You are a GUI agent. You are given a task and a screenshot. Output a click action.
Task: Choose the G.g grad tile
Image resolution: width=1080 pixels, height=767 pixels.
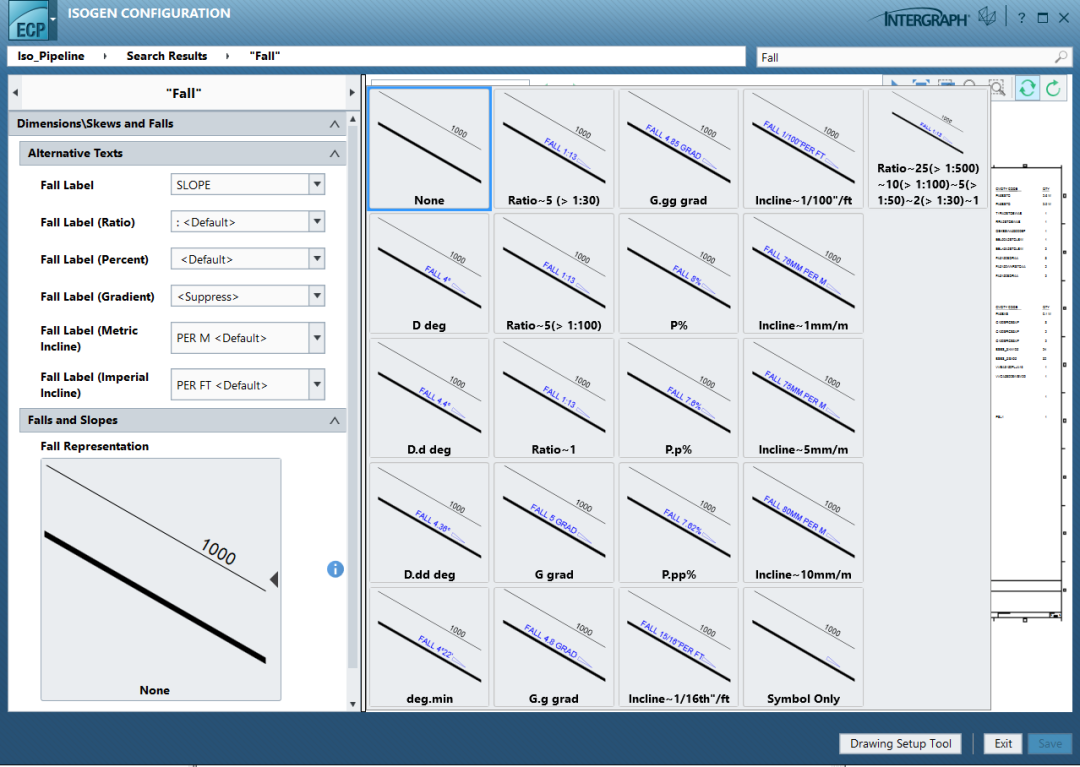tap(554, 647)
